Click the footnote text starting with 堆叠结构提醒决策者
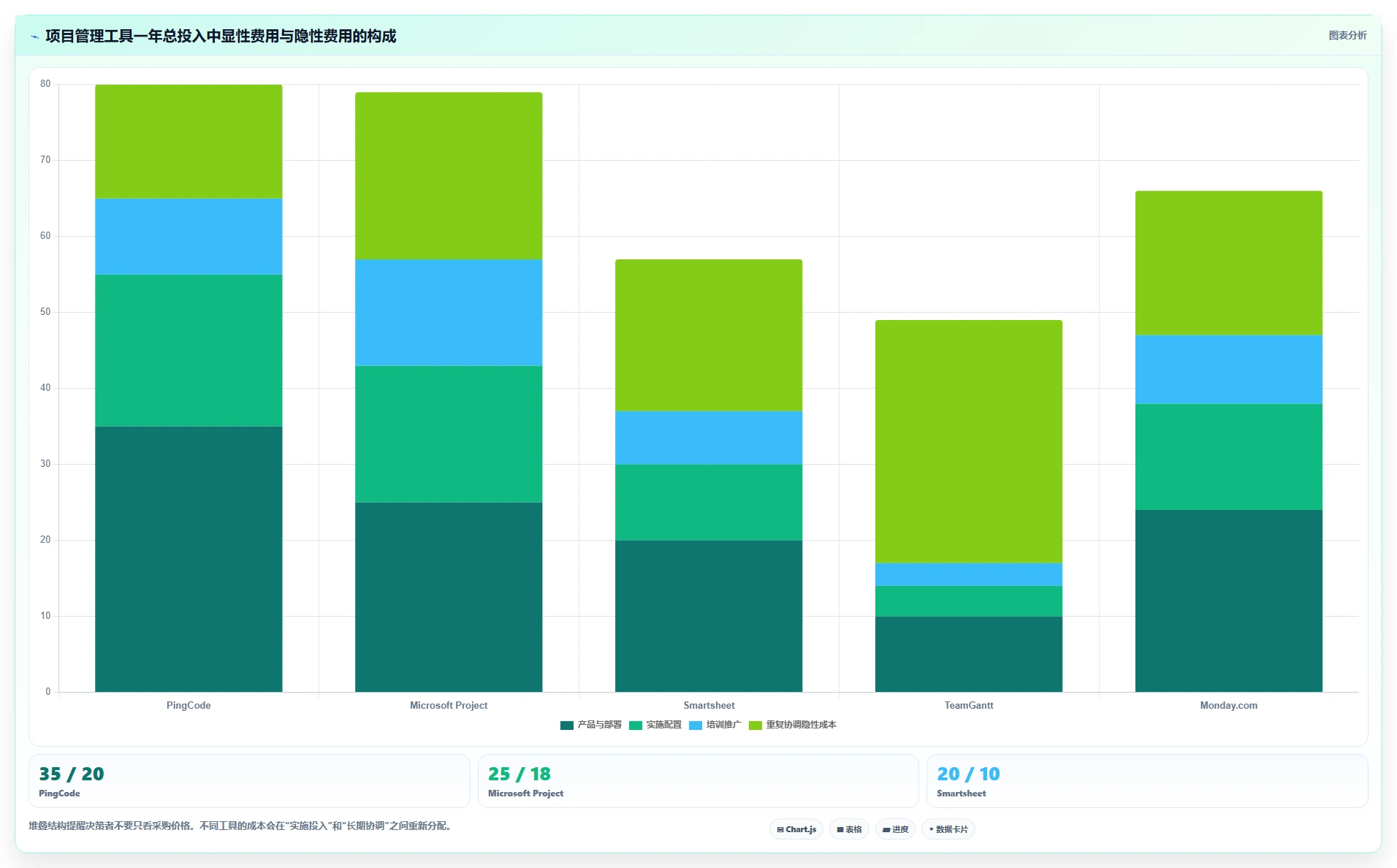The width and height of the screenshot is (1397, 868). tap(240, 826)
